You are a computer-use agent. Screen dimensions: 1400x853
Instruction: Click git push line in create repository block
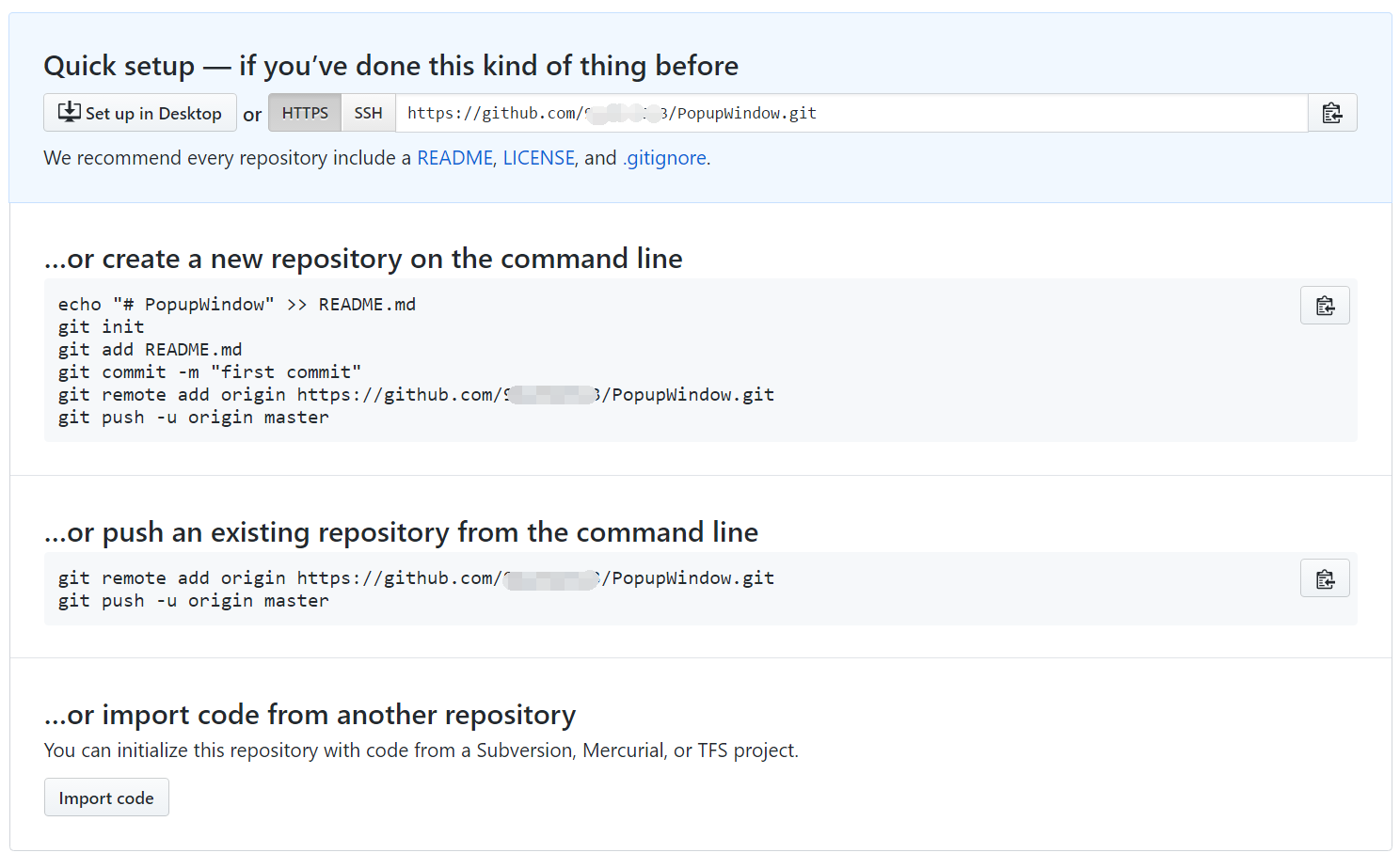point(194,418)
